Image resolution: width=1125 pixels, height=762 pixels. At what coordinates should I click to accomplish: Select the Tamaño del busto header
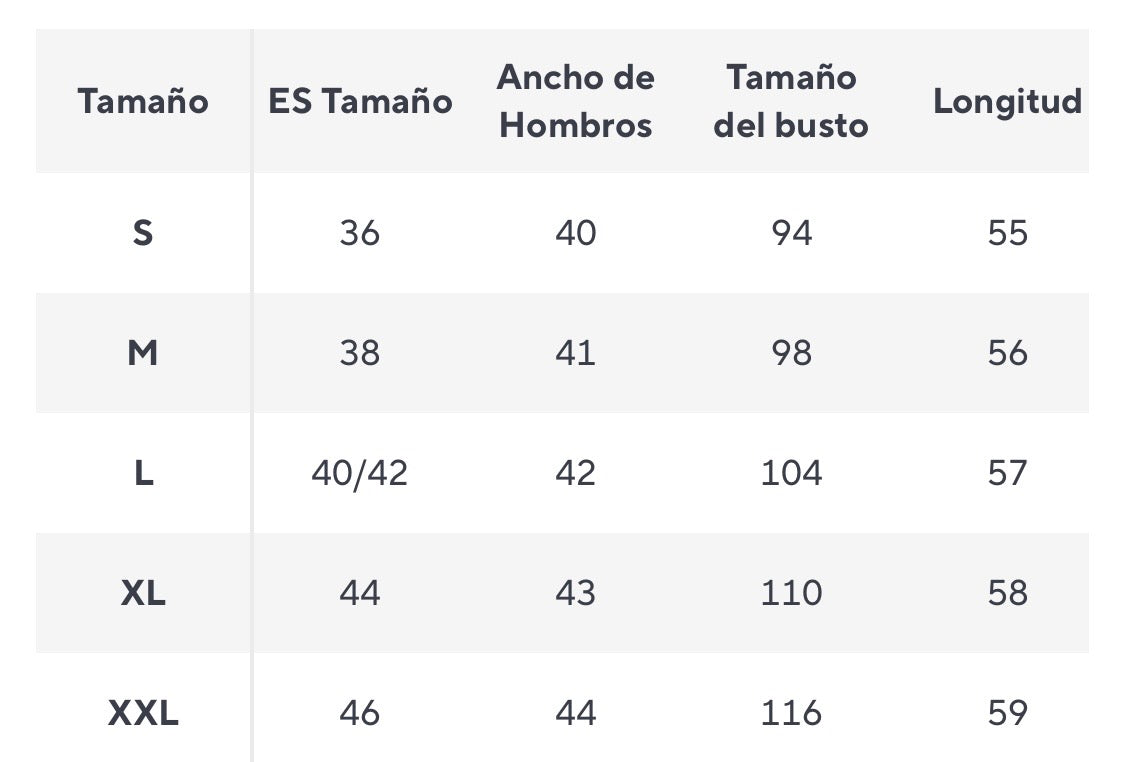coord(791,101)
